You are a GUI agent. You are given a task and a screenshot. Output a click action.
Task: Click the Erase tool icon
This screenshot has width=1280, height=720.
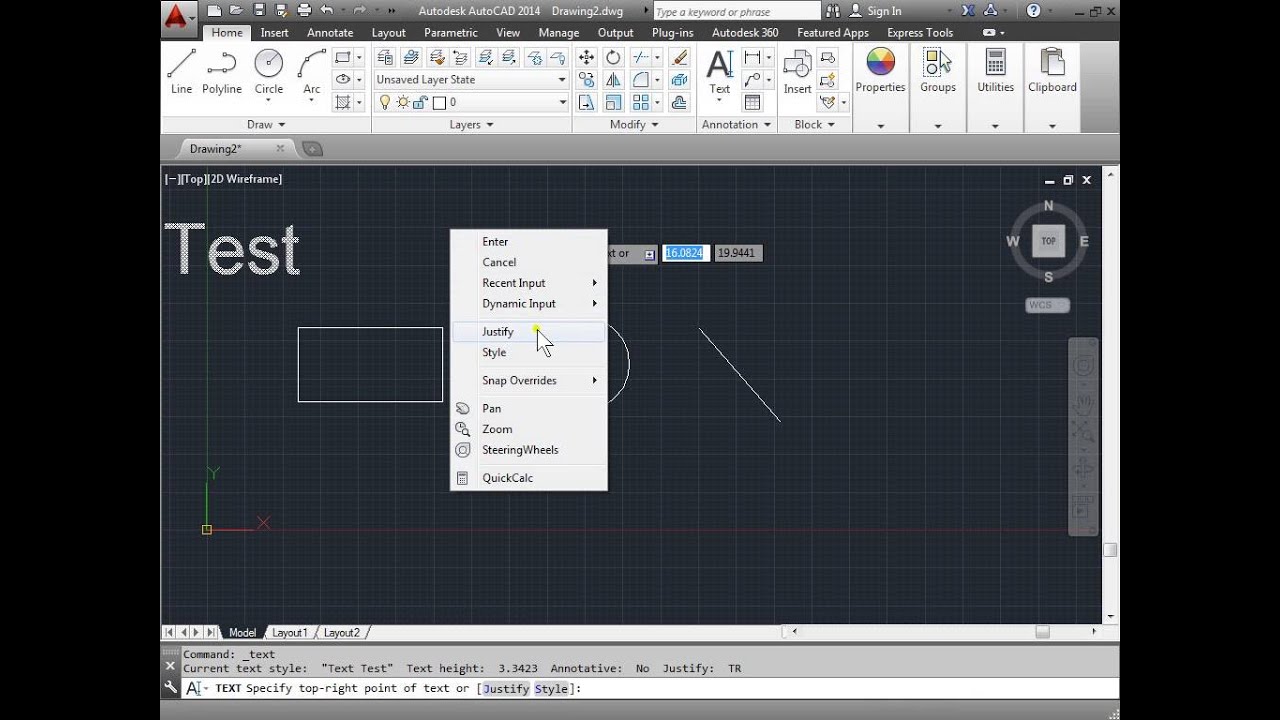point(680,57)
